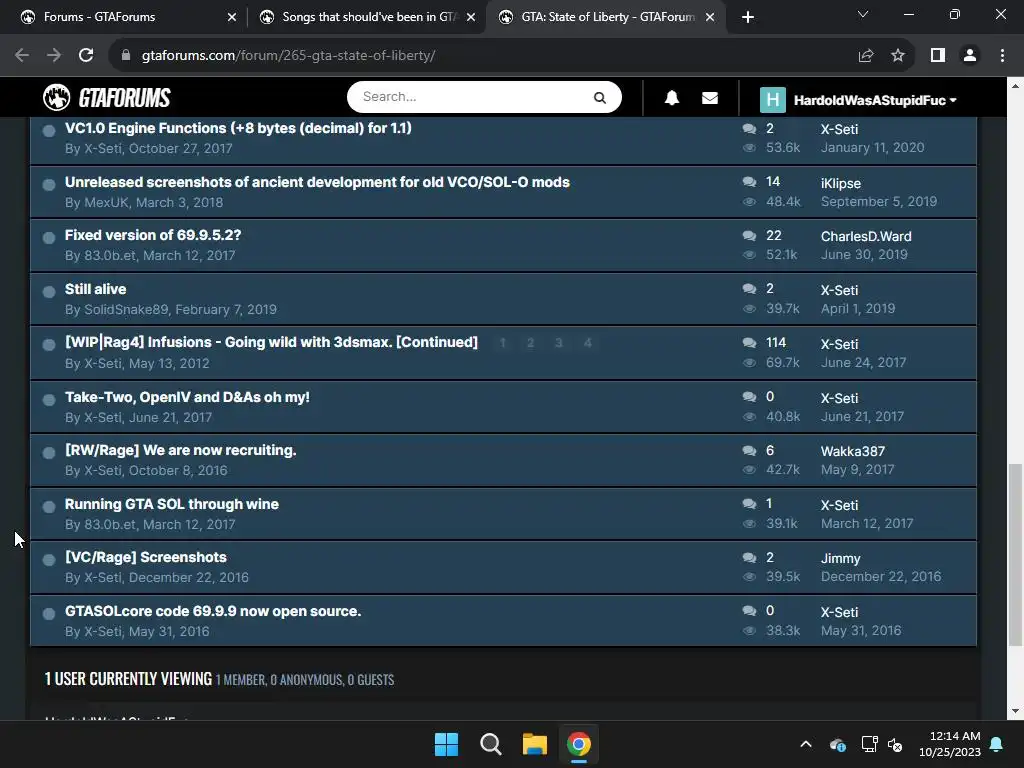Open the messages envelope icon

(x=710, y=98)
